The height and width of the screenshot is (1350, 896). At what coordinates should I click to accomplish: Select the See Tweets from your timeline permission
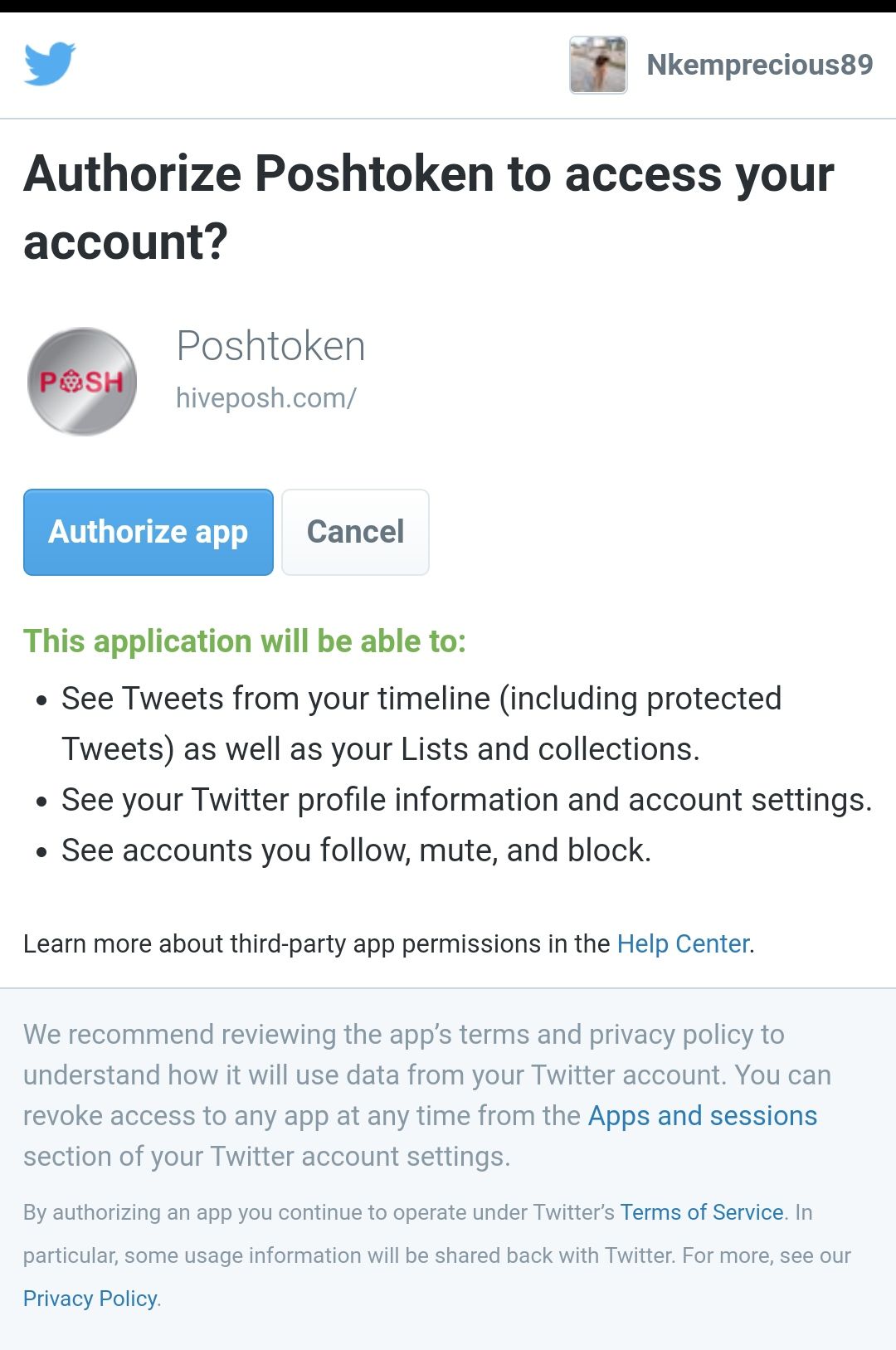[x=421, y=724]
